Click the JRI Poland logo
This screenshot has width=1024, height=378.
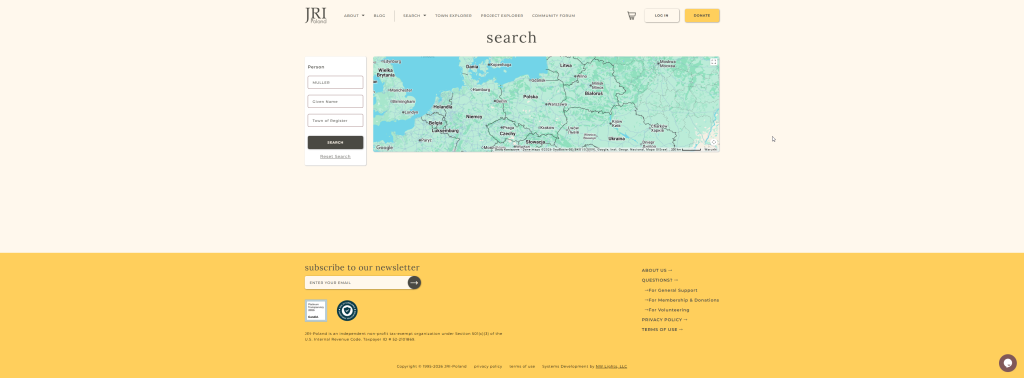(x=316, y=16)
